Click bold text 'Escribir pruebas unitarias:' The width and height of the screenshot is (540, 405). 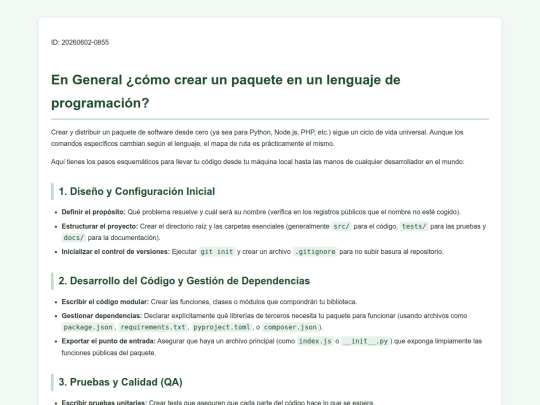pyautogui.click(x=104, y=402)
